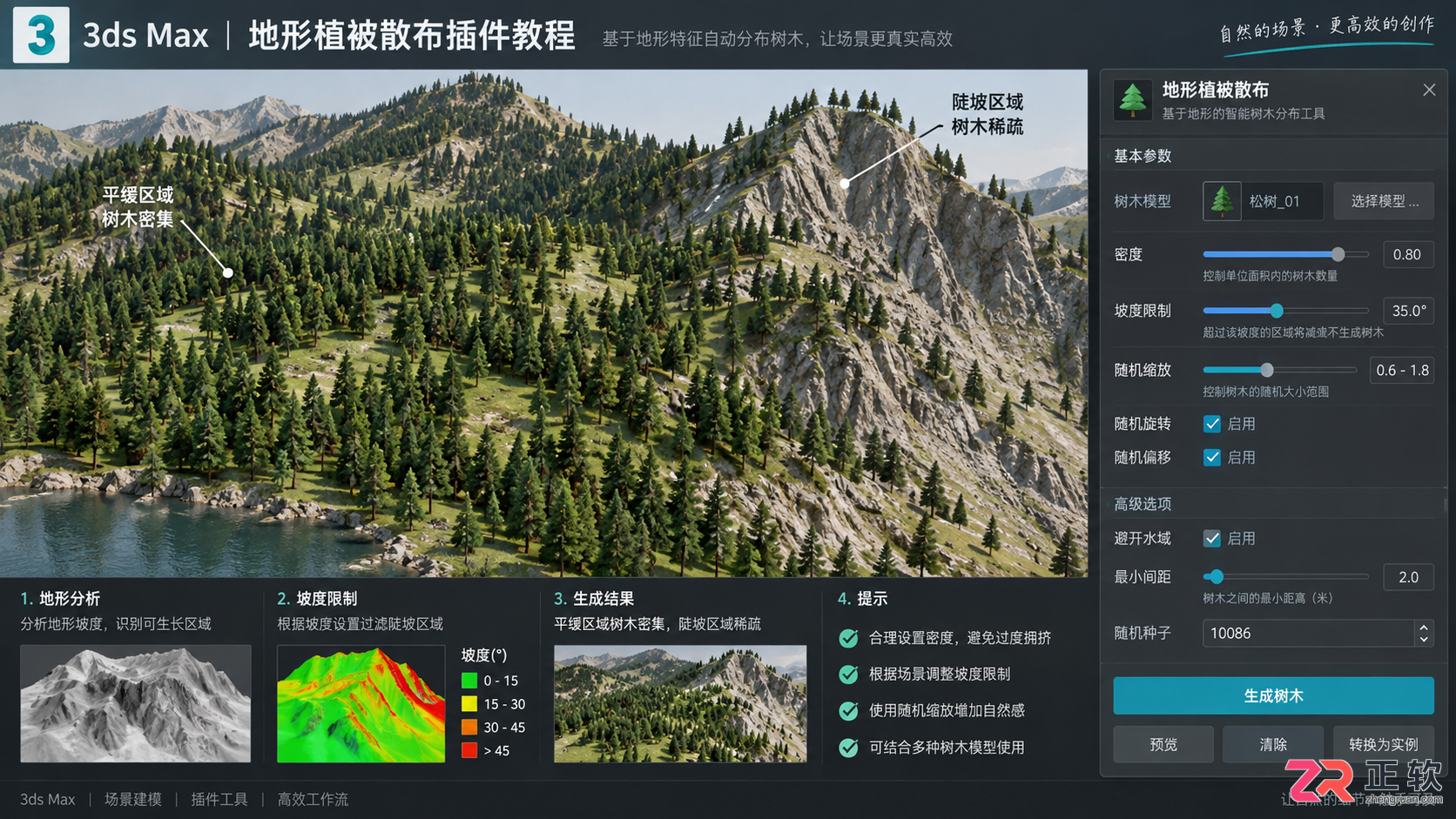This screenshot has height=819, width=1456.
Task: Click the 场景建模 footer tag
Action: (x=133, y=799)
